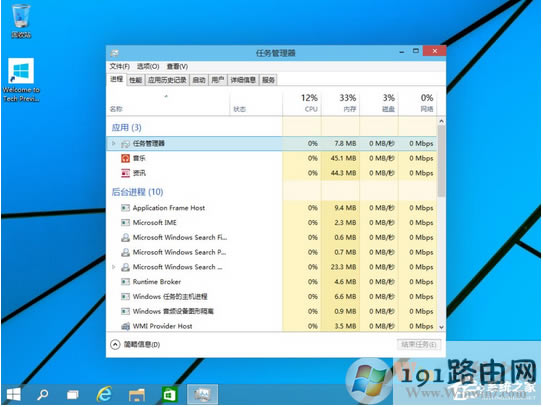Open the Windows Store taskbar icon
The width and height of the screenshot is (543, 407).
pyautogui.click(x=169, y=395)
